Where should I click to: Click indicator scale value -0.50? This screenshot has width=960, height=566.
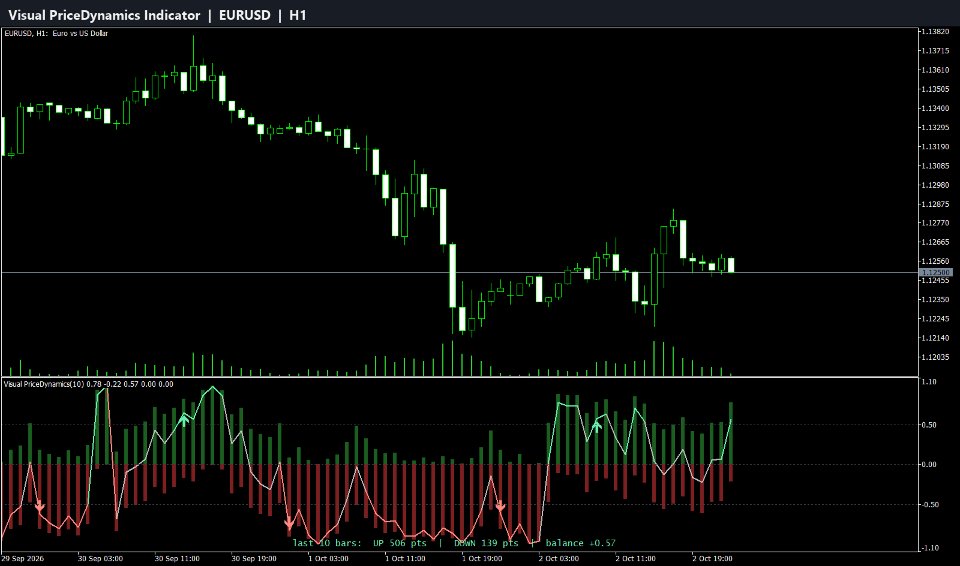point(929,505)
